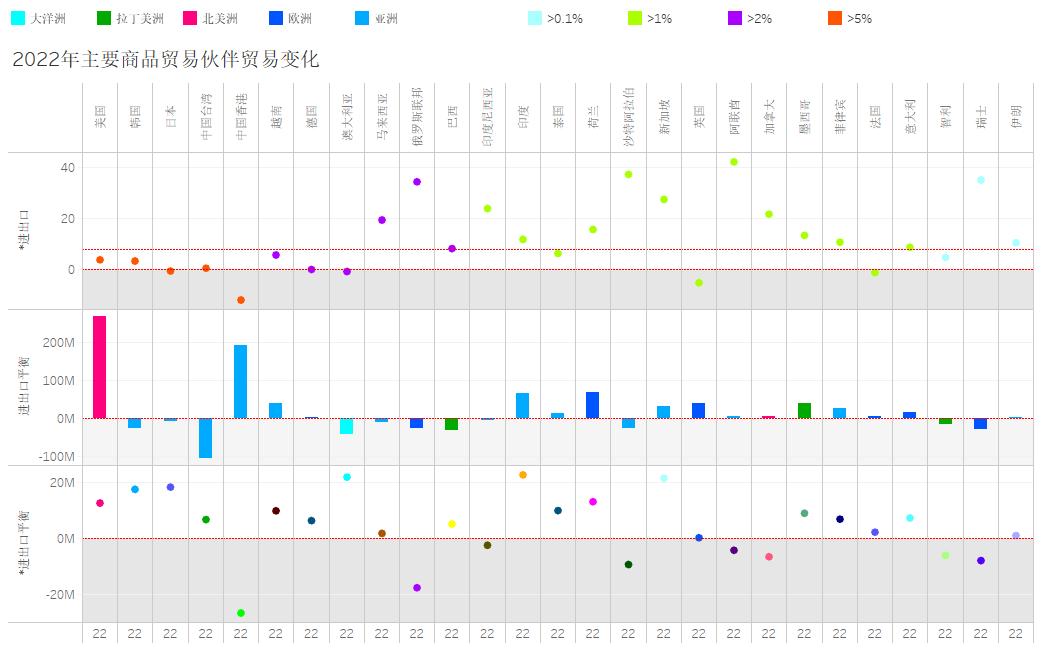Click the 中国台湾 negative blue bar
Image resolution: width=1042 pixels, height=655 pixels.
pyautogui.click(x=205, y=438)
